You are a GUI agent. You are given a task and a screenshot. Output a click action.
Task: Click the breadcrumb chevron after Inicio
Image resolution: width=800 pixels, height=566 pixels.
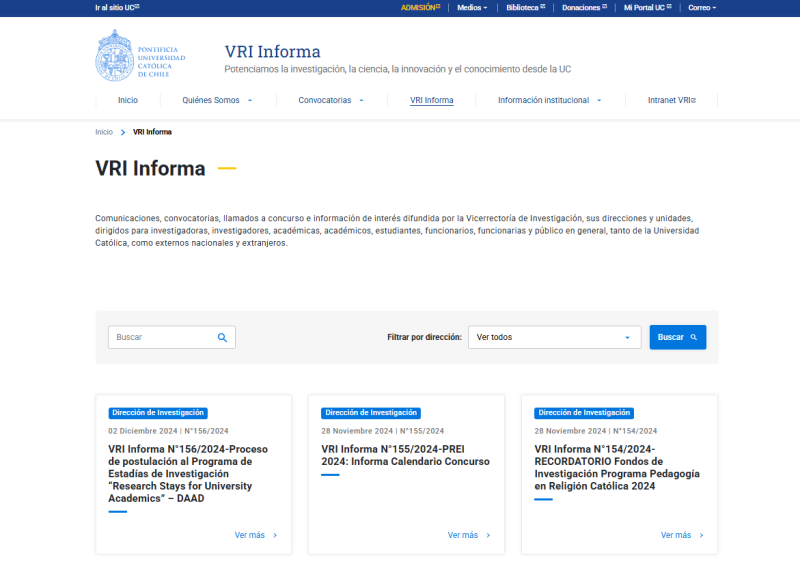(x=123, y=132)
